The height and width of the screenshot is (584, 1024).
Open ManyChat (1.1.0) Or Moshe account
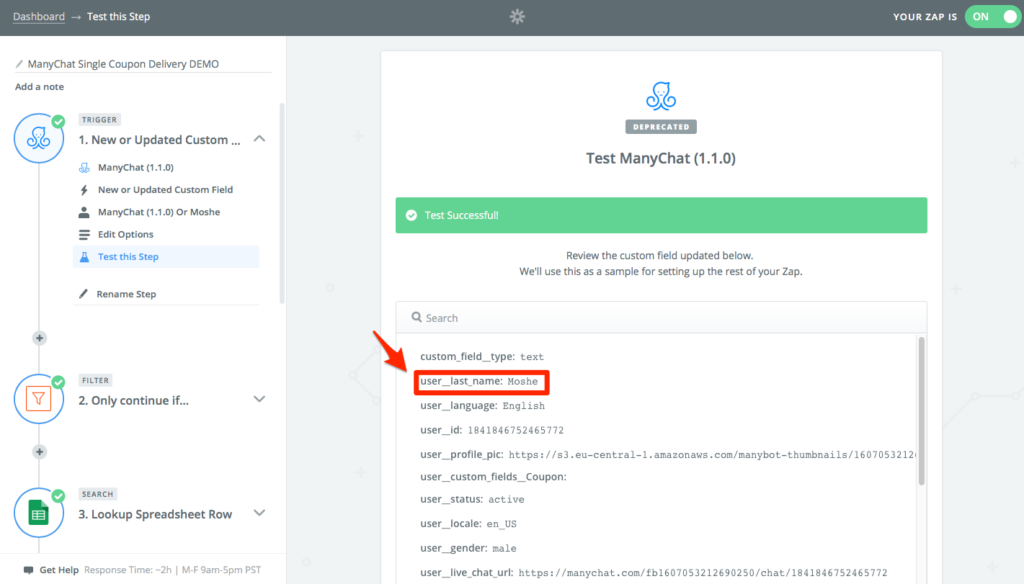click(x=159, y=212)
